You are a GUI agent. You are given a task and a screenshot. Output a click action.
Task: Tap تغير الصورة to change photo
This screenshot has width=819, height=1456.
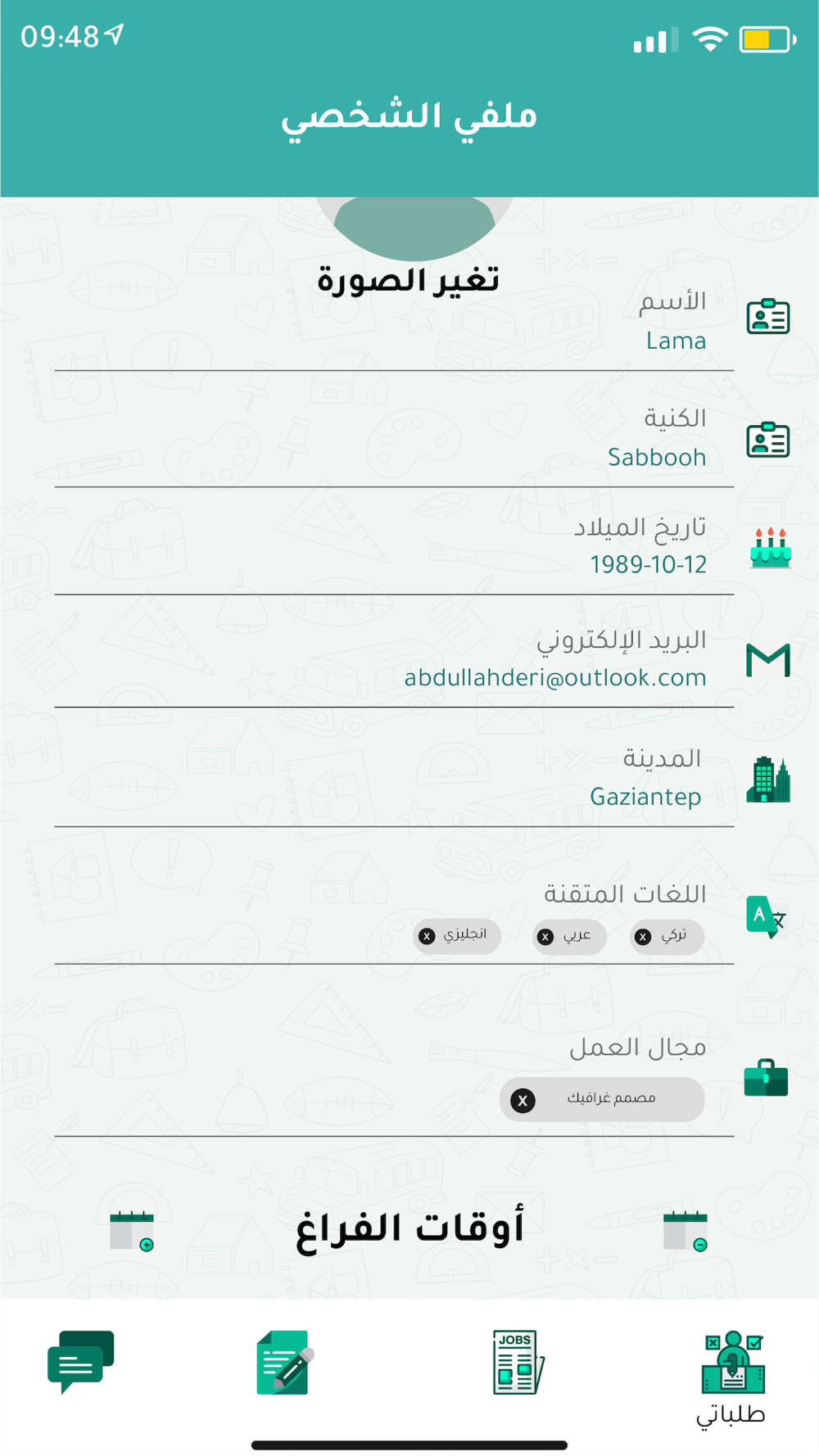coord(408,280)
